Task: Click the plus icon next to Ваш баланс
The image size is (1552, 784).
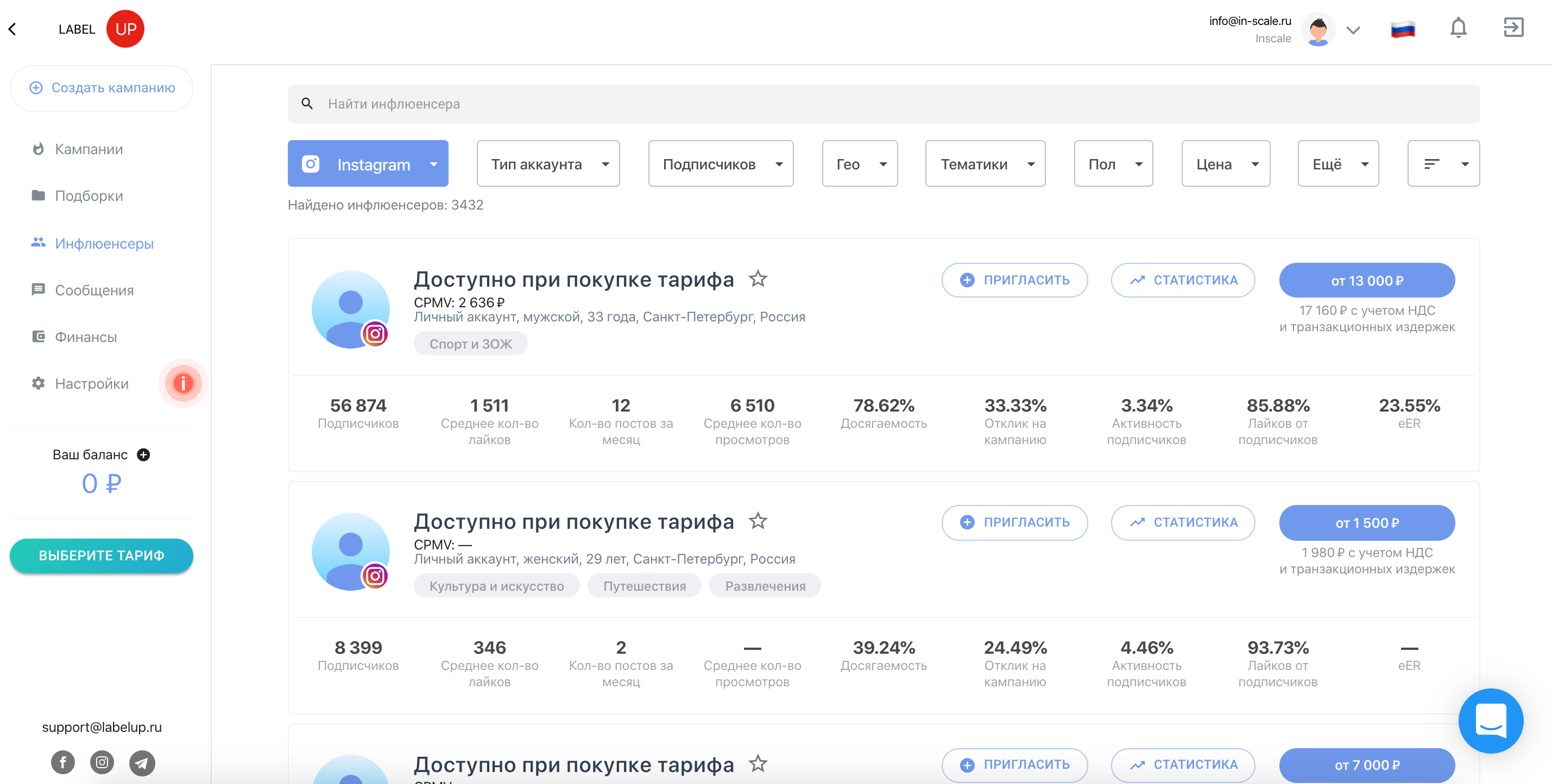Action: click(x=143, y=454)
